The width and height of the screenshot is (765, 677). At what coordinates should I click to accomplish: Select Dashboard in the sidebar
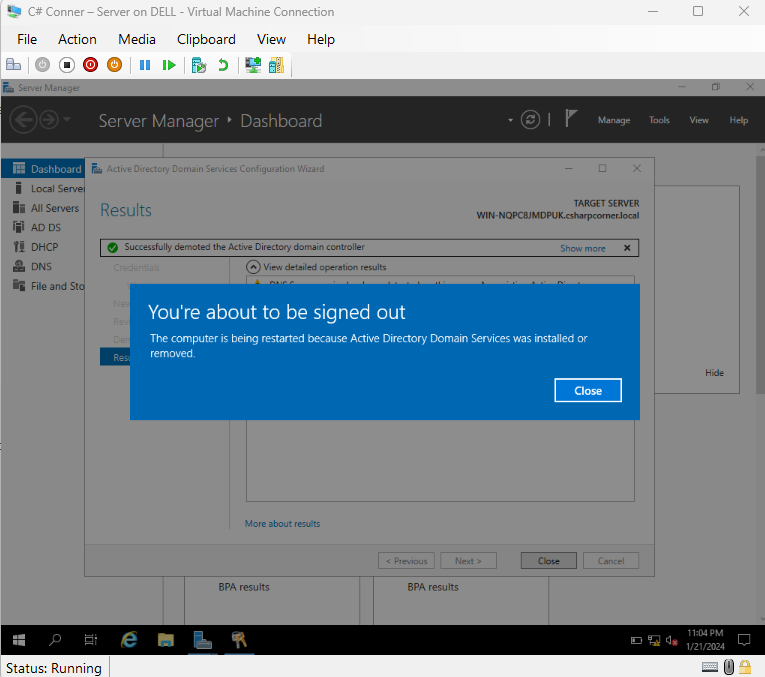click(43, 169)
